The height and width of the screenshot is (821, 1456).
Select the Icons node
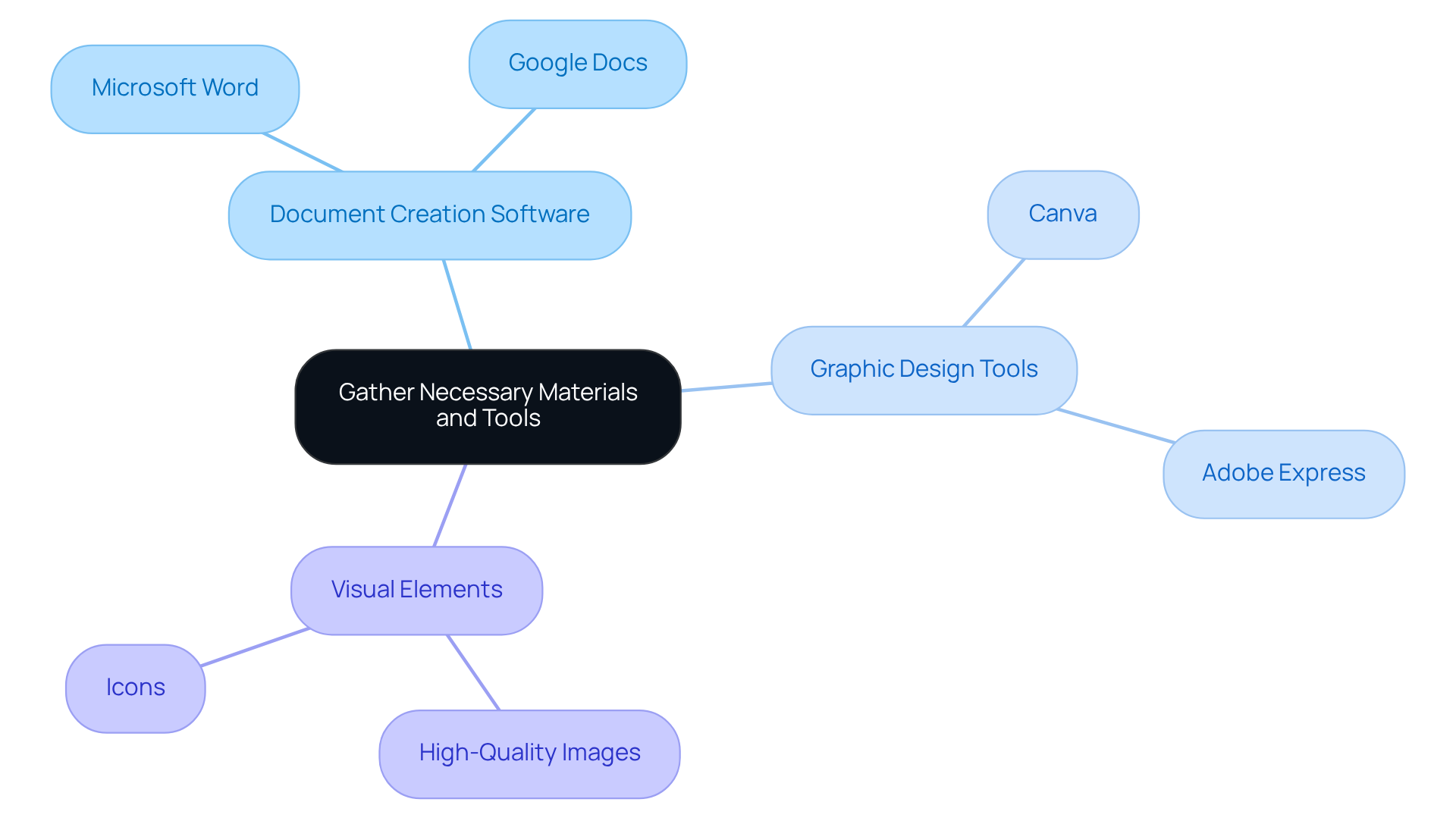point(135,688)
